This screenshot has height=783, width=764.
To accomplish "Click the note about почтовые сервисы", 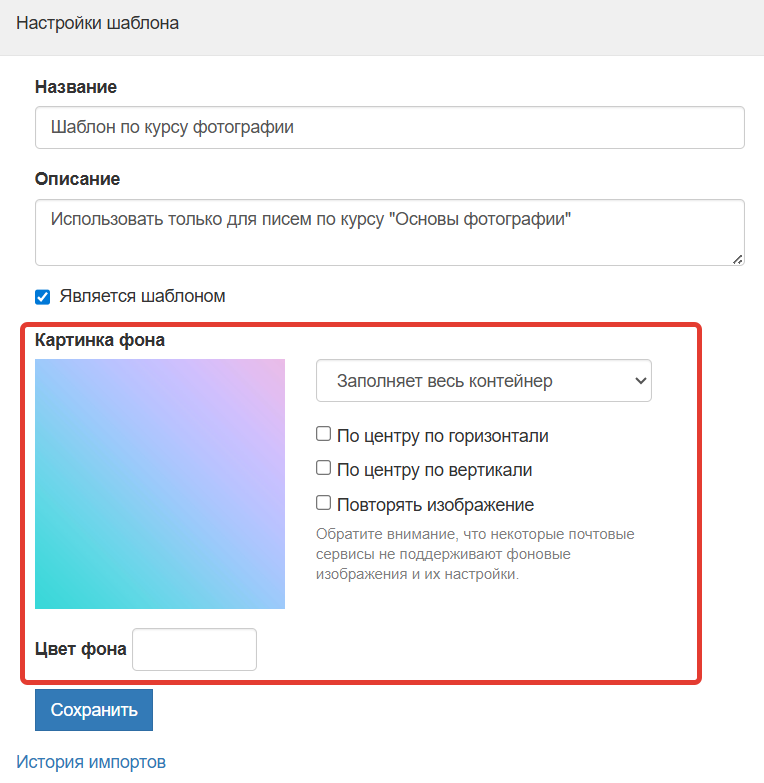I will (x=475, y=554).
